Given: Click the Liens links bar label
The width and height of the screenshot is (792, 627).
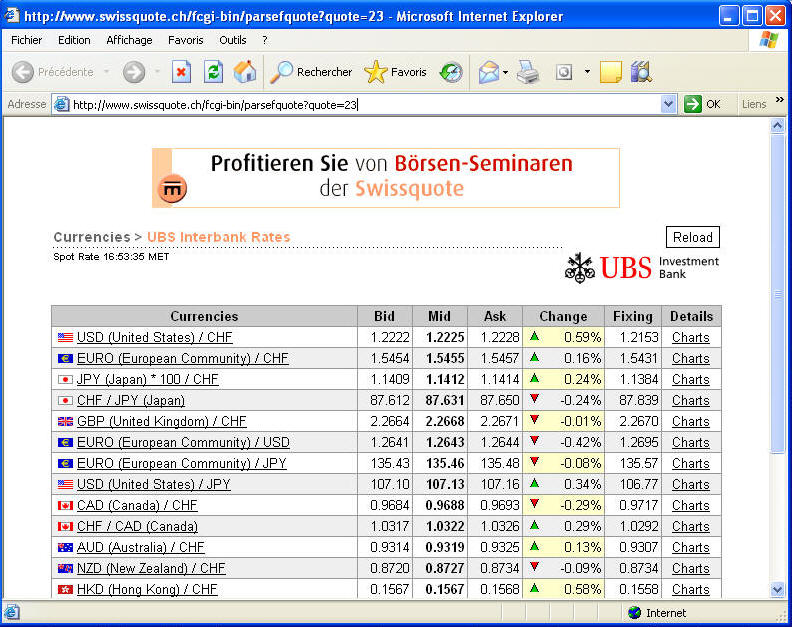Looking at the screenshot, I should click(754, 104).
